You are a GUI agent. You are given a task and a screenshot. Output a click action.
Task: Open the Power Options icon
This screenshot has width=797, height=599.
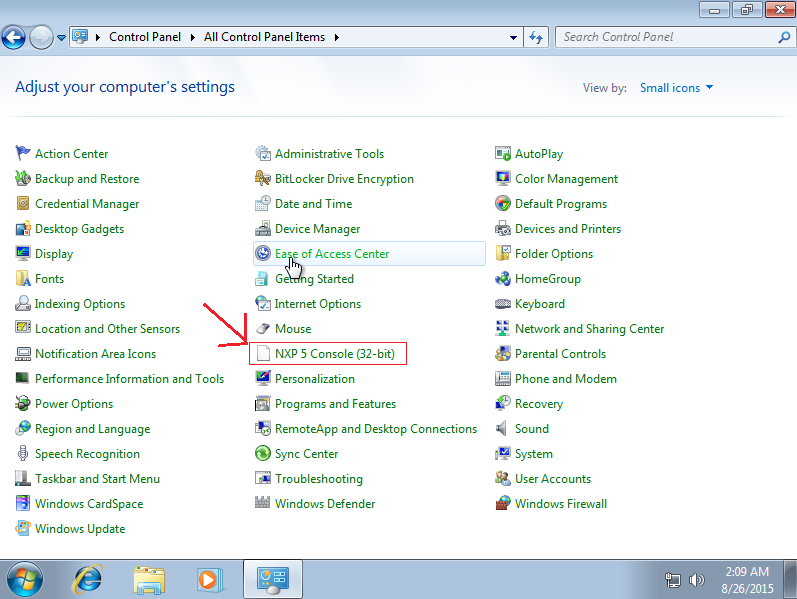[23, 403]
